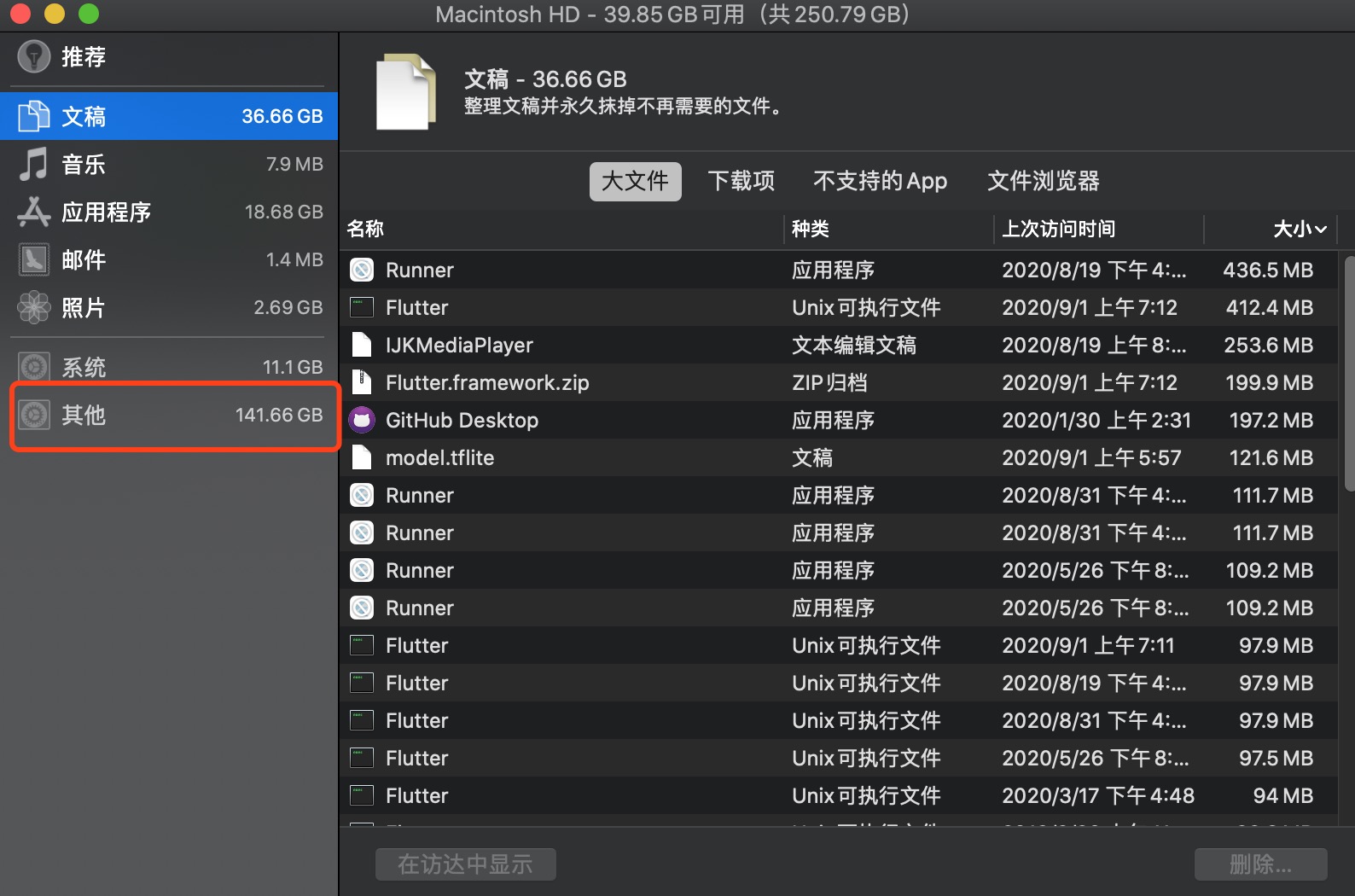
Task: Sort the list by 种类 column
Action: 889,229
